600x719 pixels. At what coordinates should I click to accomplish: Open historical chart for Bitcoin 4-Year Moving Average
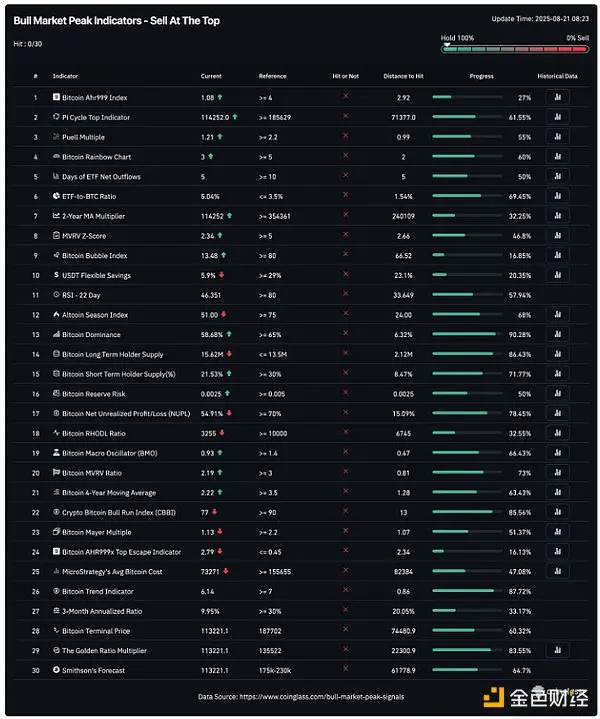pyautogui.click(x=557, y=492)
